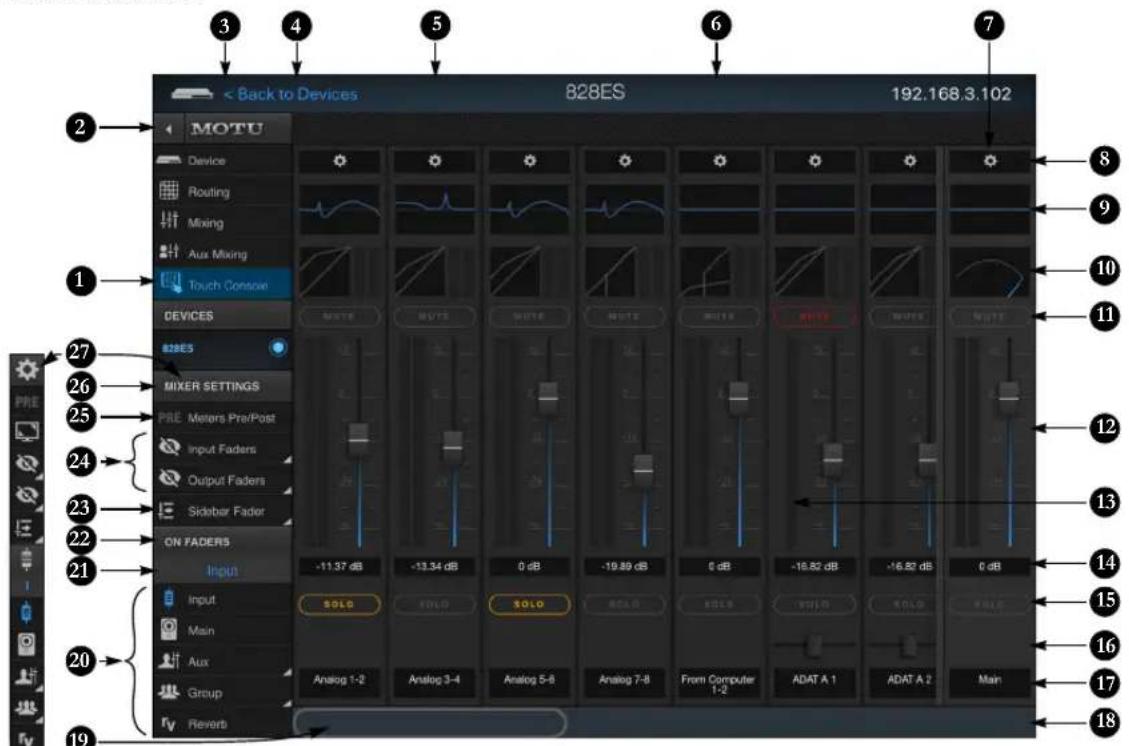Toggle Input Faders visibility
This screenshot has height=746, width=1129.
[x=222, y=449]
